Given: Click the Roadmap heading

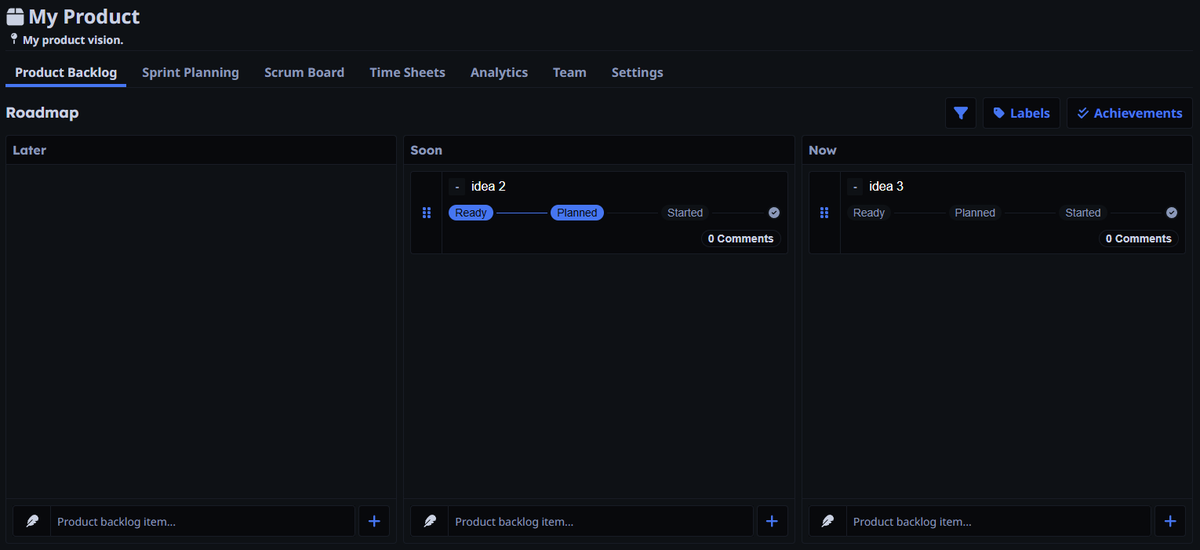Looking at the screenshot, I should pyautogui.click(x=42, y=113).
